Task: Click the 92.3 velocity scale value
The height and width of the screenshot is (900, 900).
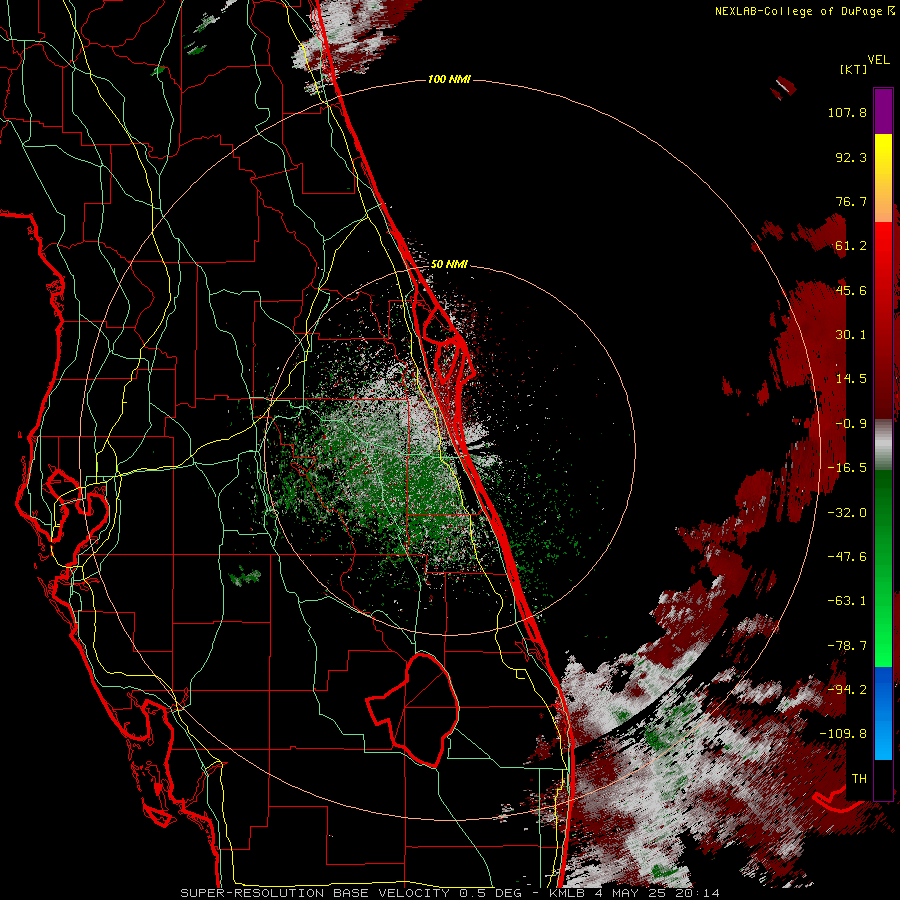Action: pyautogui.click(x=851, y=157)
